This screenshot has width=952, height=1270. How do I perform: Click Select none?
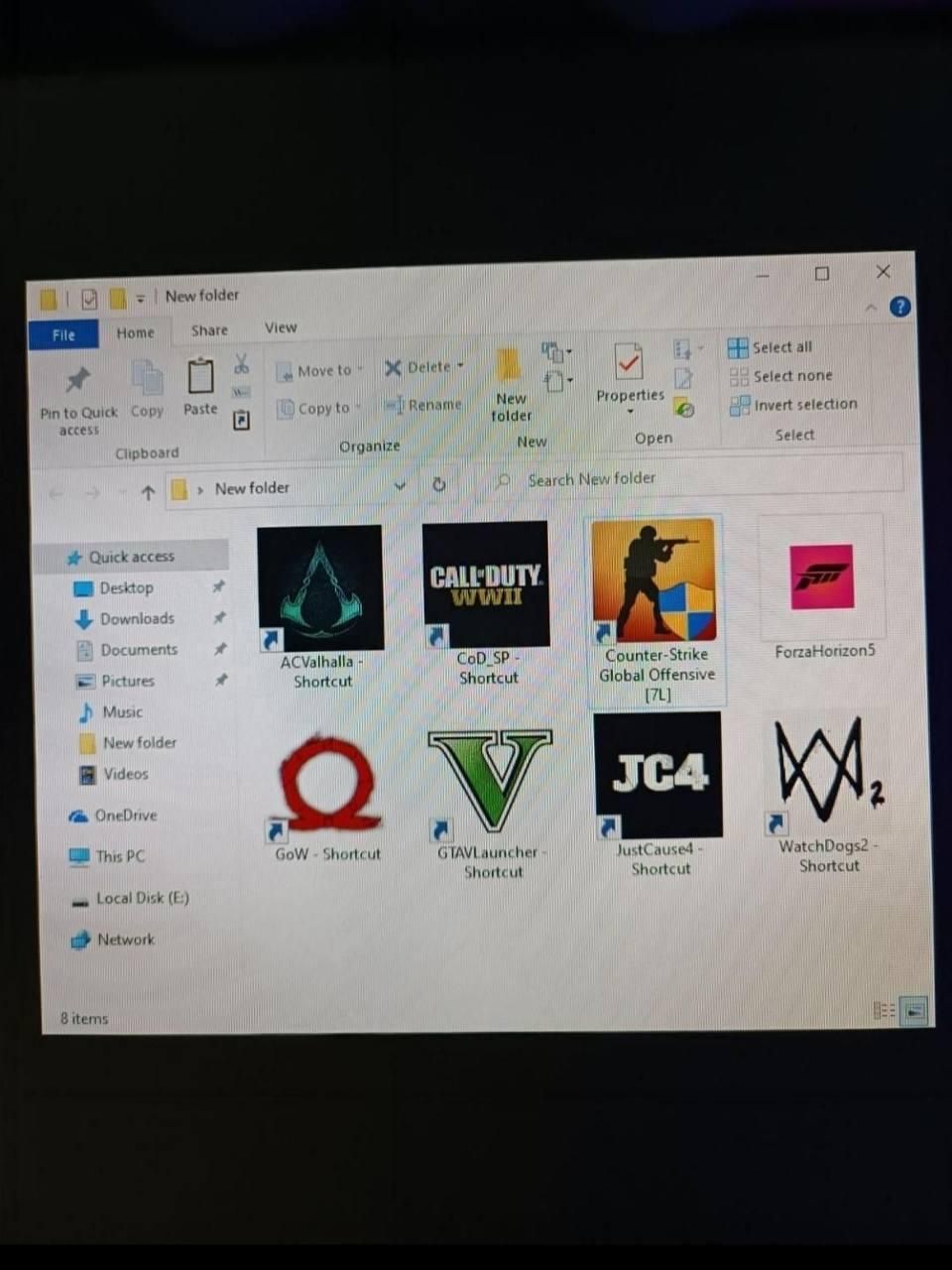click(x=781, y=376)
